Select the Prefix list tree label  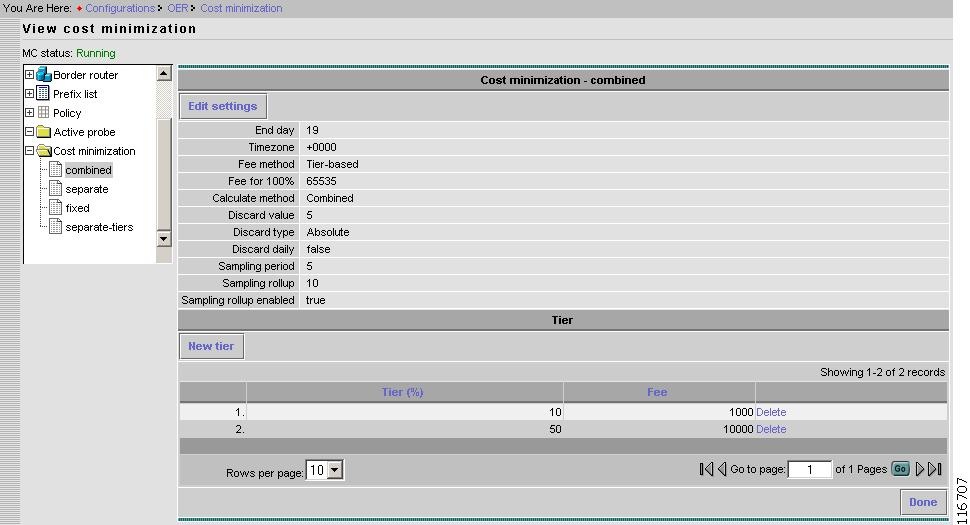(75, 94)
